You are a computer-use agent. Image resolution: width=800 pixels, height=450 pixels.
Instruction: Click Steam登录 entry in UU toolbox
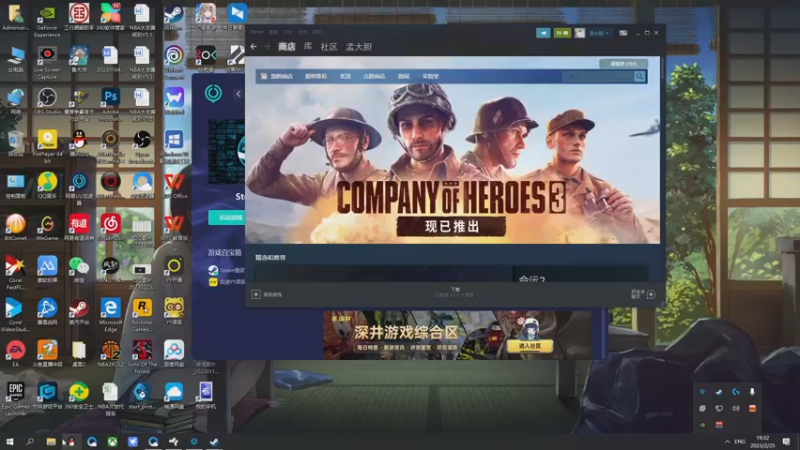227,270
